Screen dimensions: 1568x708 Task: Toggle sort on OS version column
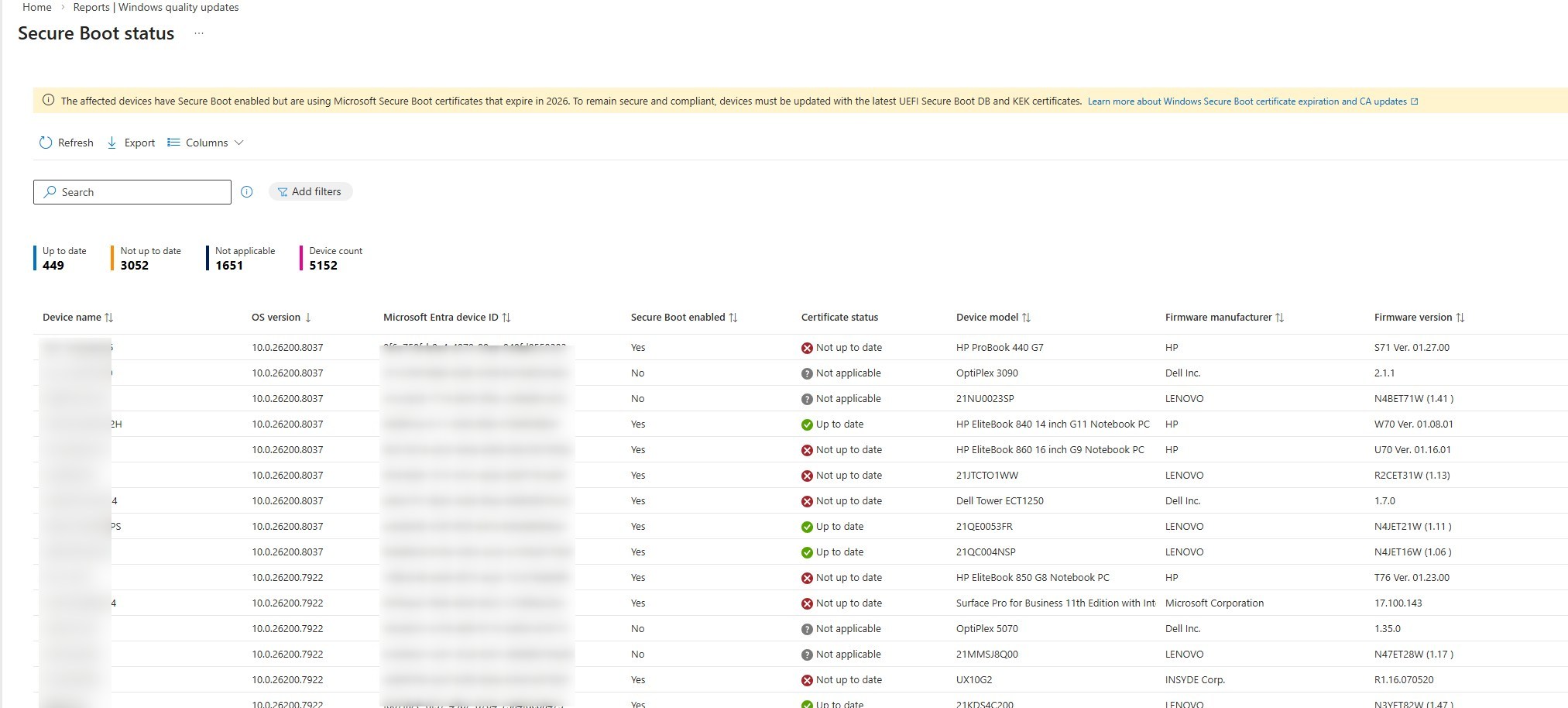pos(307,318)
